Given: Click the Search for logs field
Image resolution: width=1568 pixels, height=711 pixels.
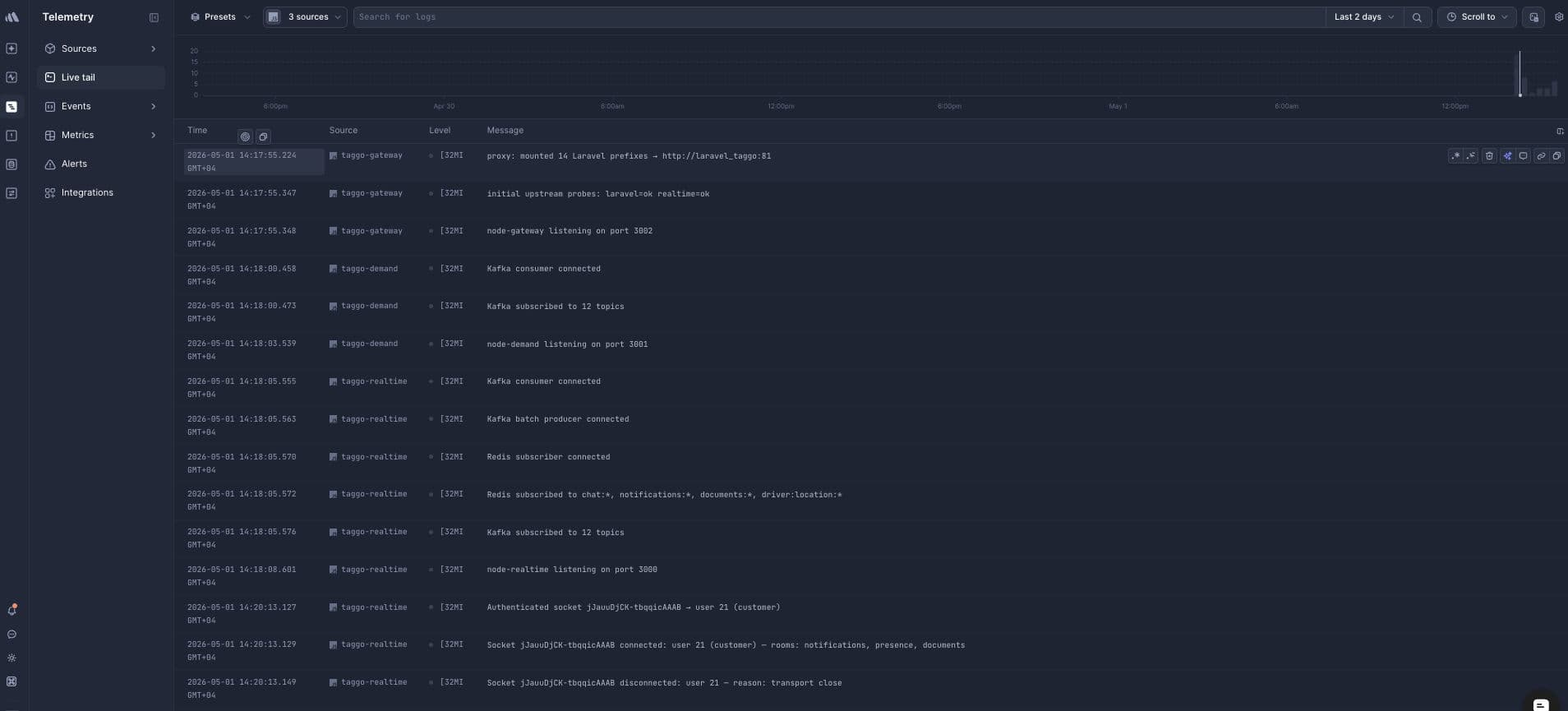Looking at the screenshot, I should (x=838, y=16).
